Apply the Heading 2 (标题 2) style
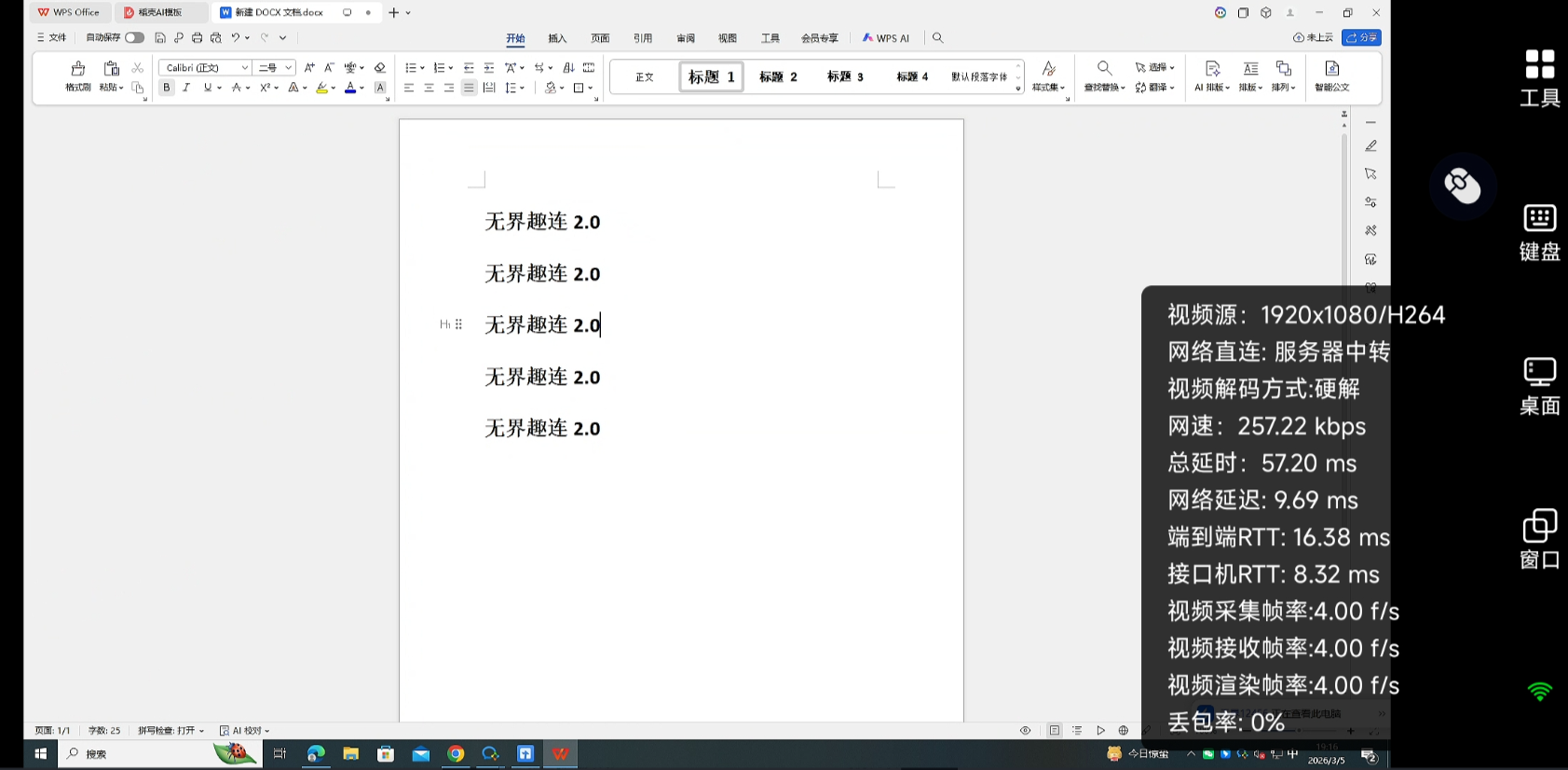The image size is (1568, 770). tap(778, 76)
